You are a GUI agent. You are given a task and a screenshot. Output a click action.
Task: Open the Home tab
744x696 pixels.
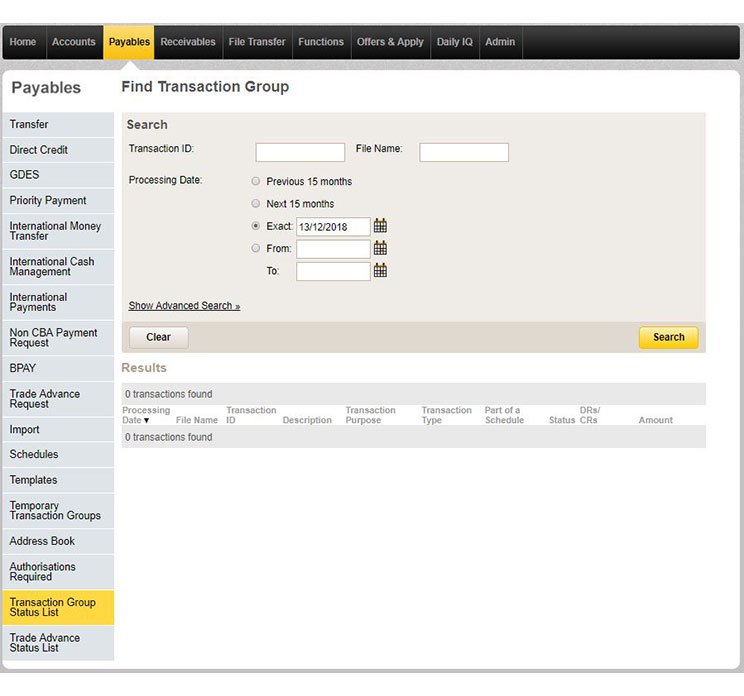pos(23,42)
